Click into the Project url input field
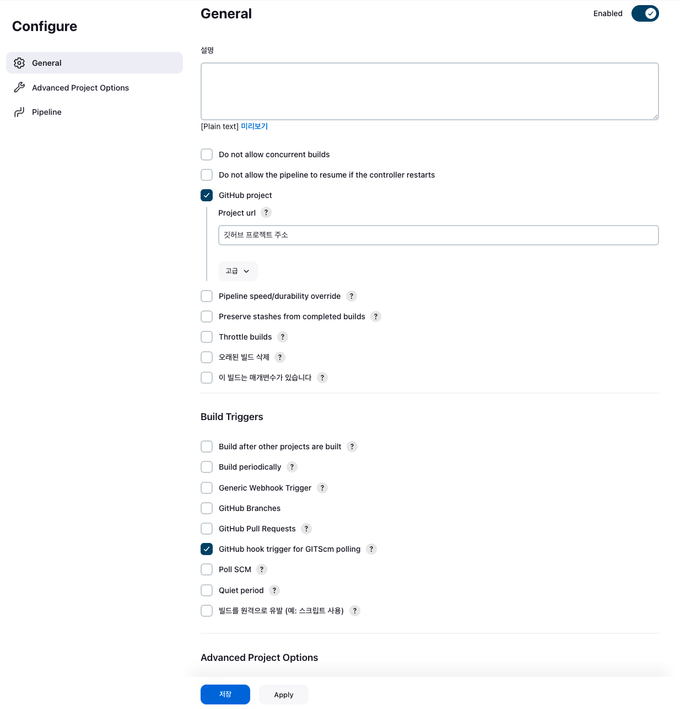680x709 pixels. coord(438,235)
